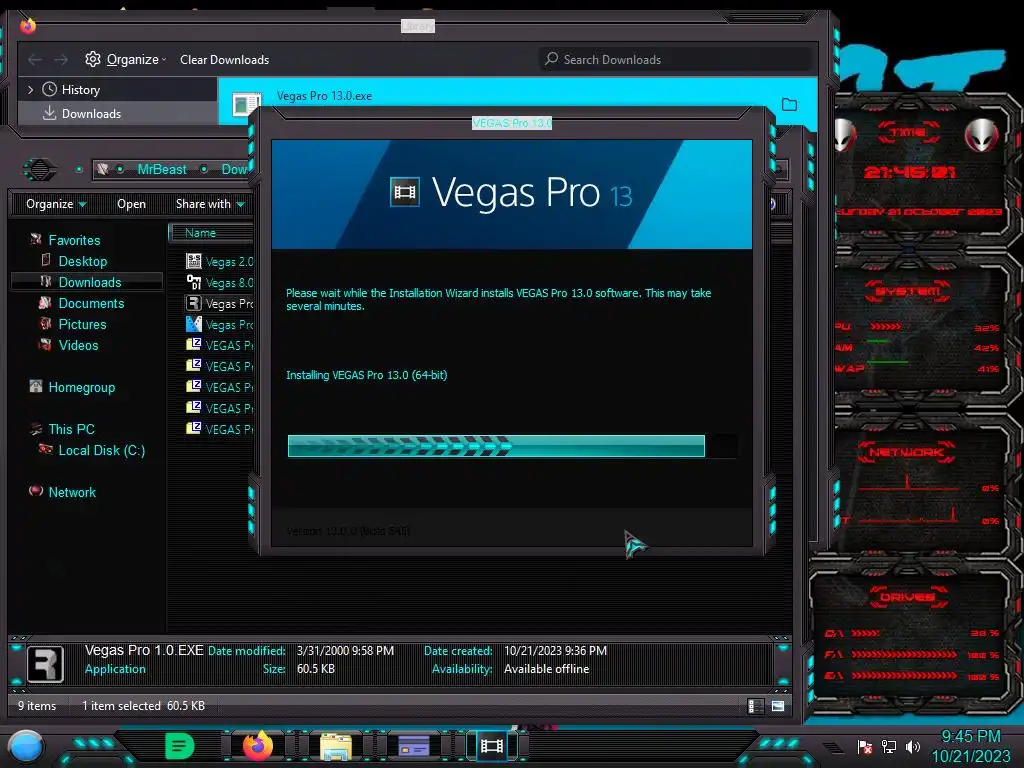The image size is (1024, 768).
Task: Click TIME header on desktop widget
Action: (909, 132)
